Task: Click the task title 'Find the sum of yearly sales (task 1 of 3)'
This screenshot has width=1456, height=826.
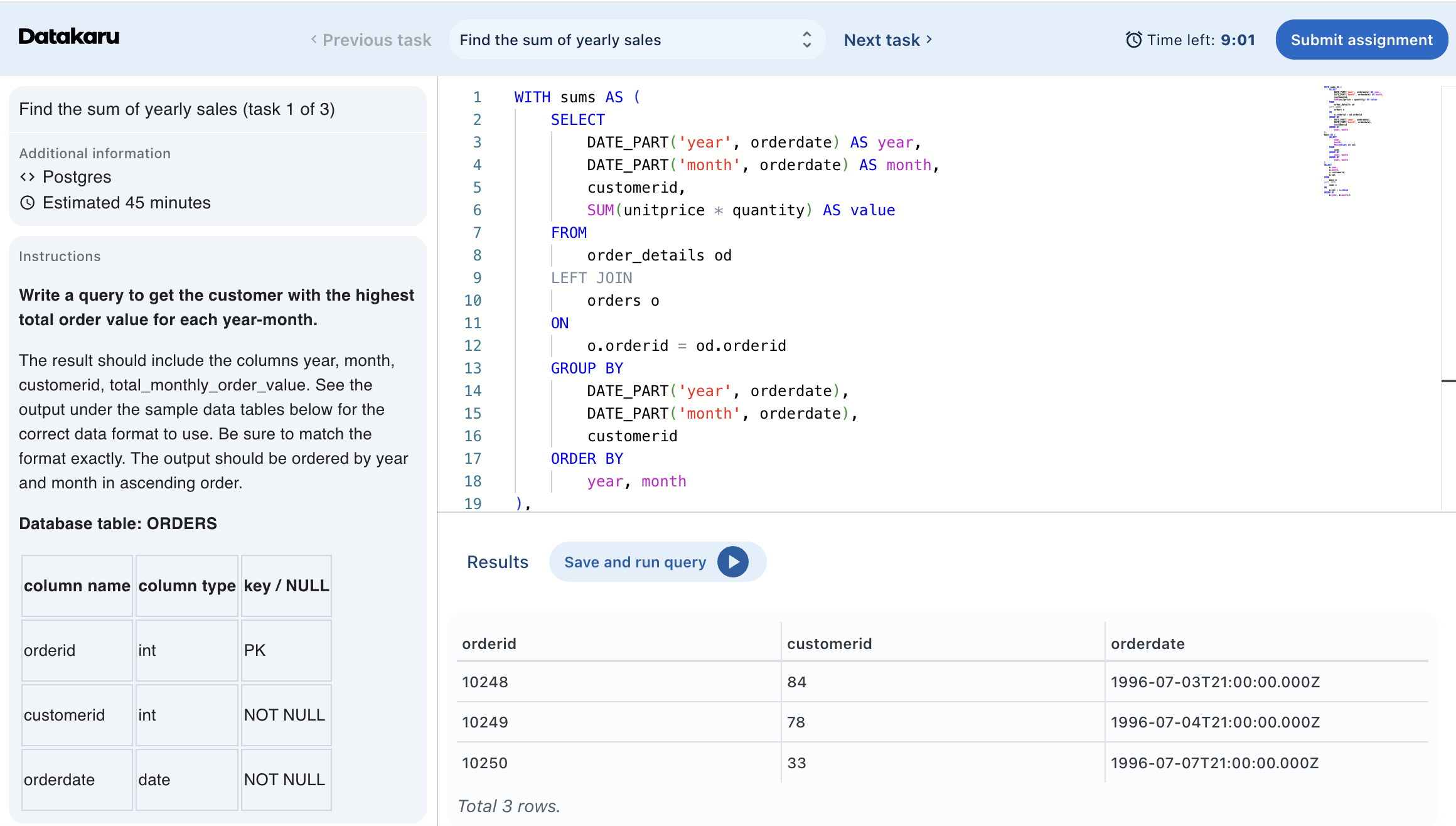Action: pos(177,109)
